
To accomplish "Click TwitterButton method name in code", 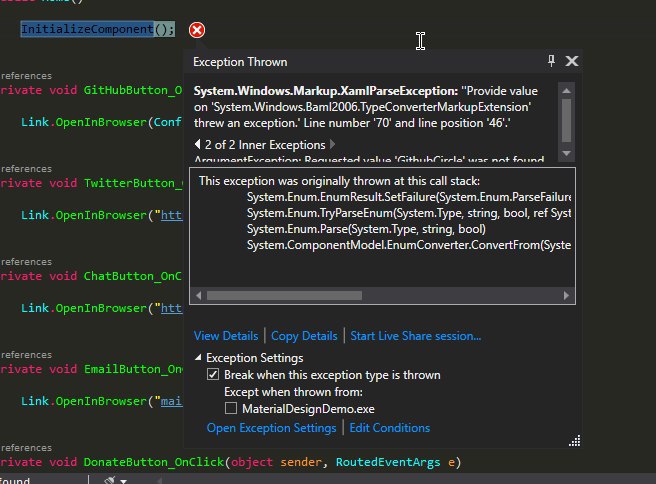I will (x=133, y=183).
